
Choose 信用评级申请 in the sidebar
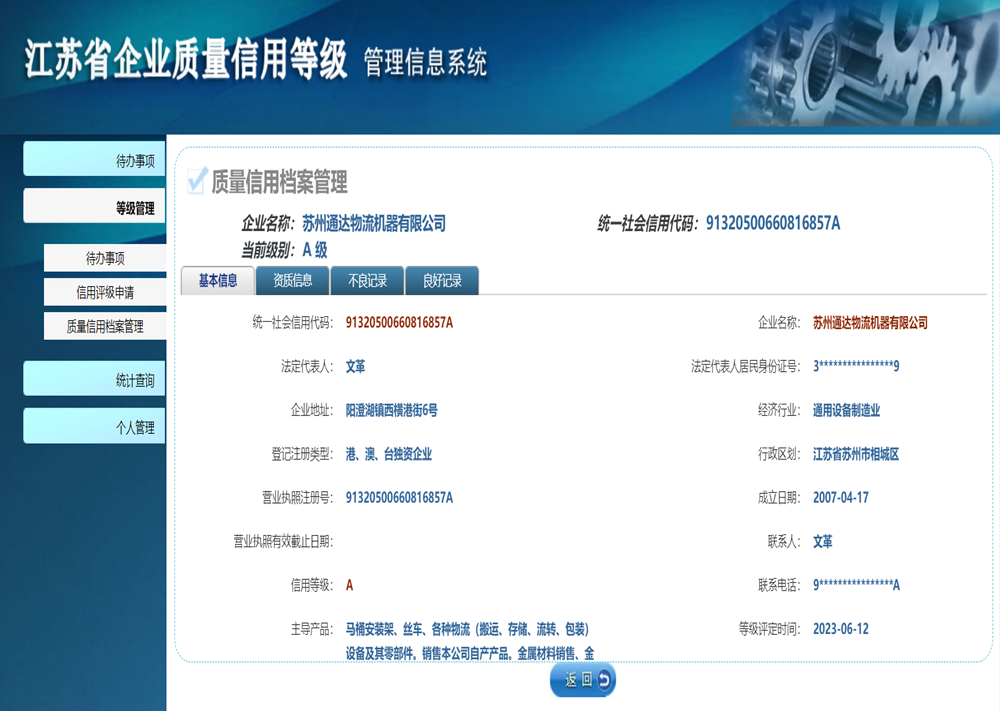pyautogui.click(x=105, y=292)
